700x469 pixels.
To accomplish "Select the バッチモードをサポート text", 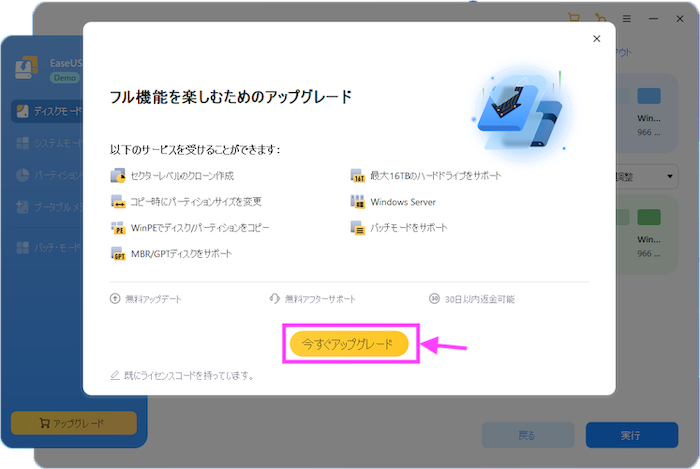I will point(408,228).
